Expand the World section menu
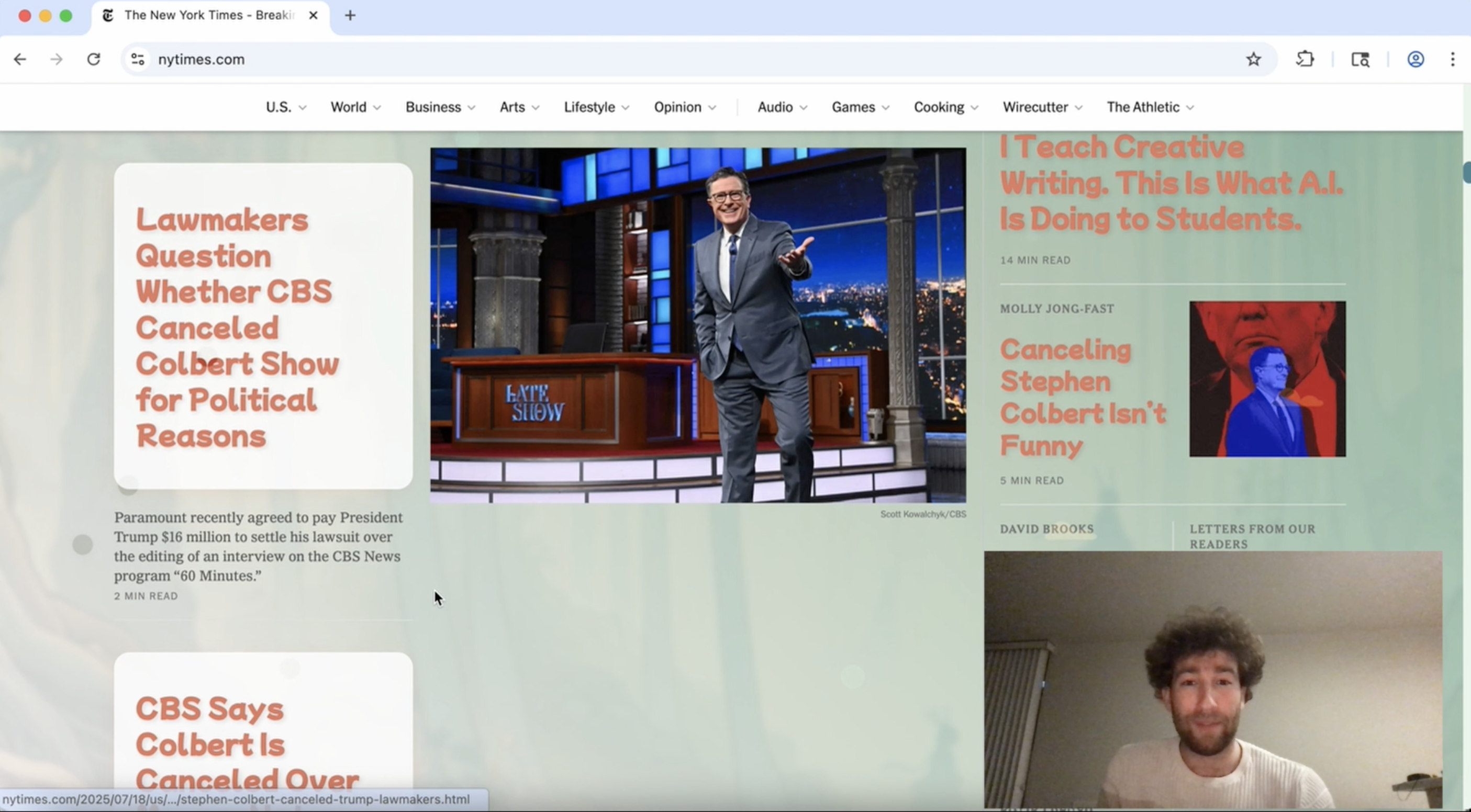Viewport: 1471px width, 812px height. pyautogui.click(x=356, y=107)
